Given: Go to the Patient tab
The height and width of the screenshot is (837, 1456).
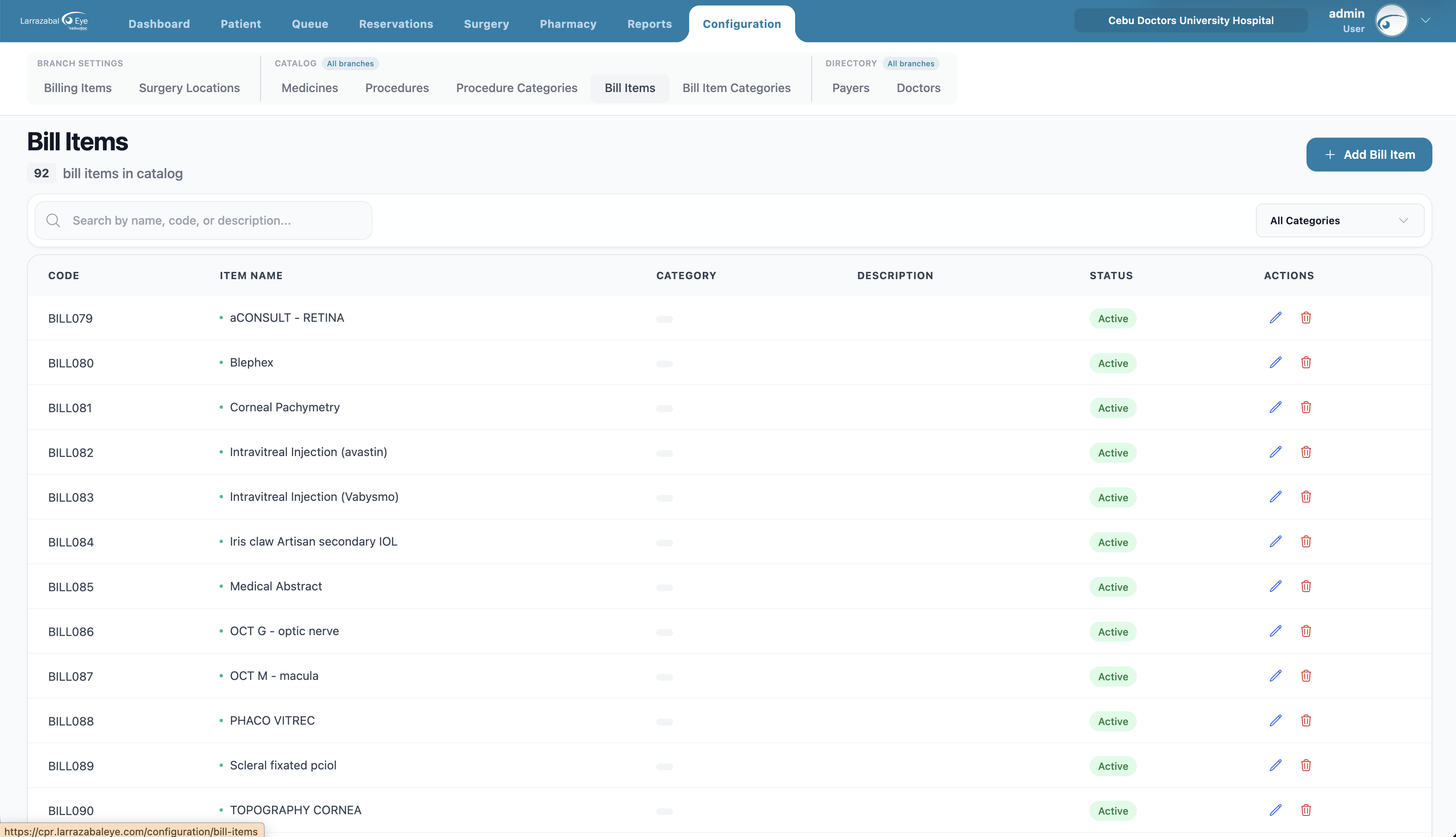Looking at the screenshot, I should (241, 24).
